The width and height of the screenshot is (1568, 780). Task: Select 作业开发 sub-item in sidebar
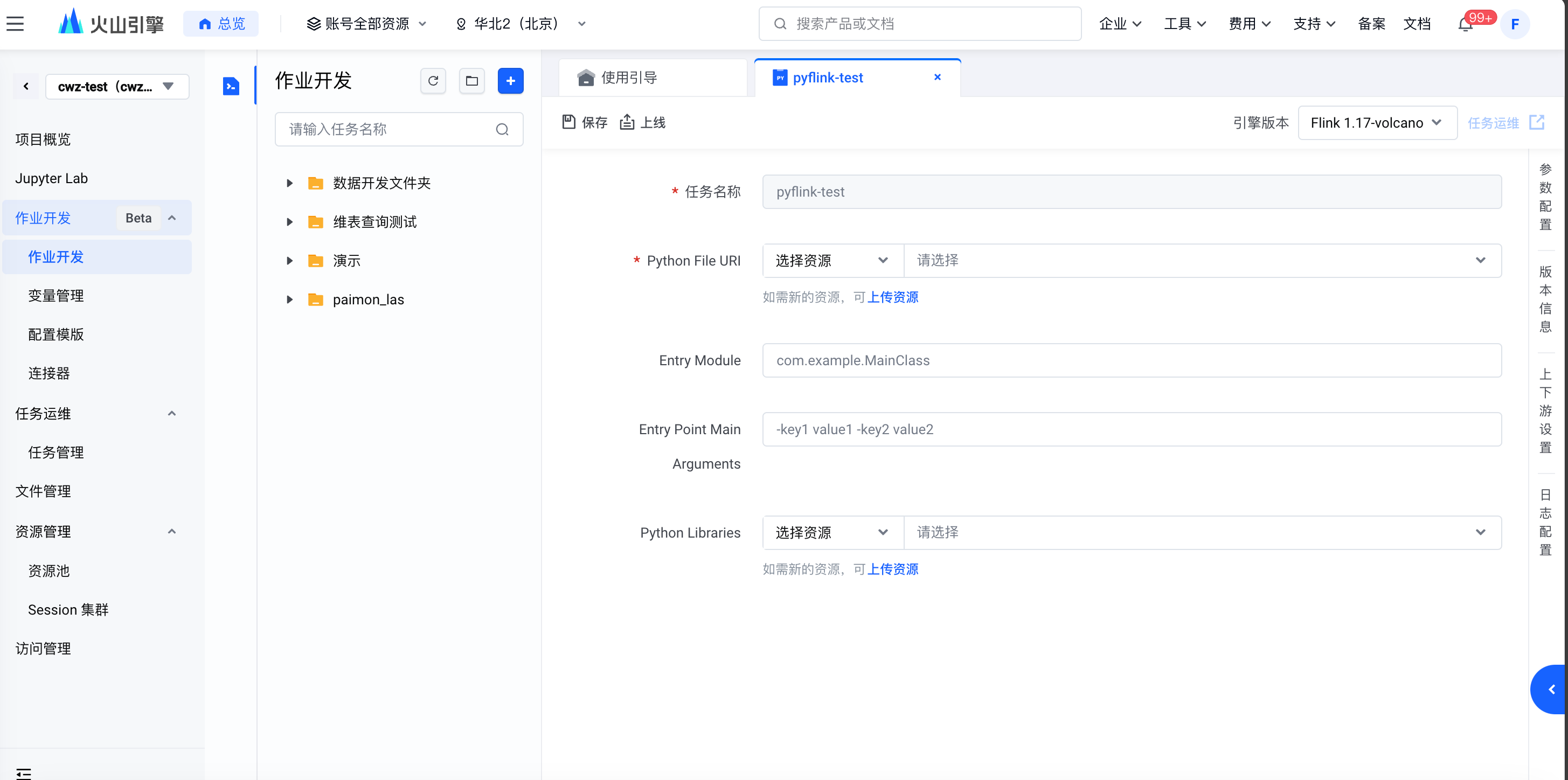(x=97, y=257)
